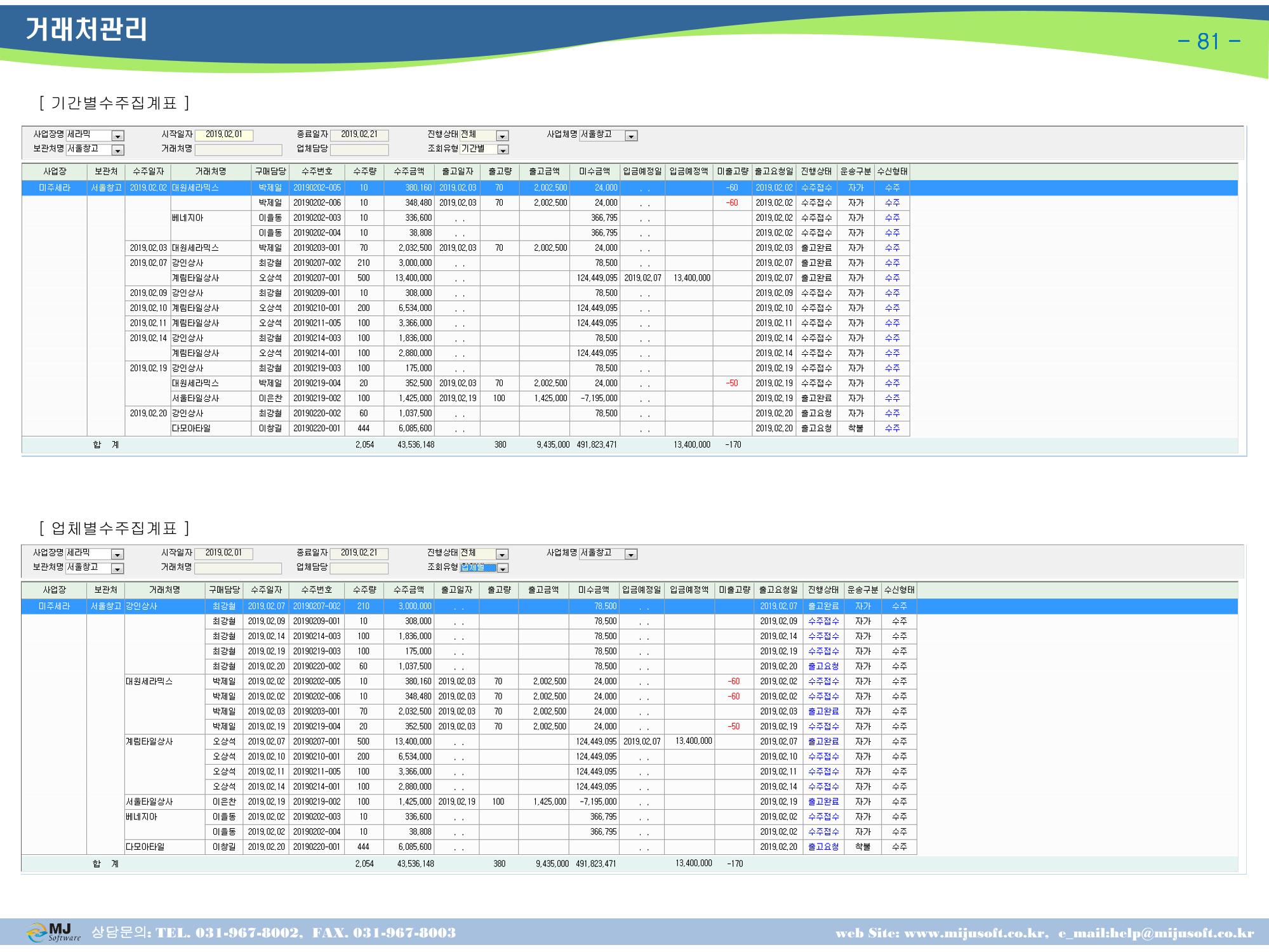Click 출고일자 column header in 업체별 table
The image size is (1269, 952).
tap(457, 590)
